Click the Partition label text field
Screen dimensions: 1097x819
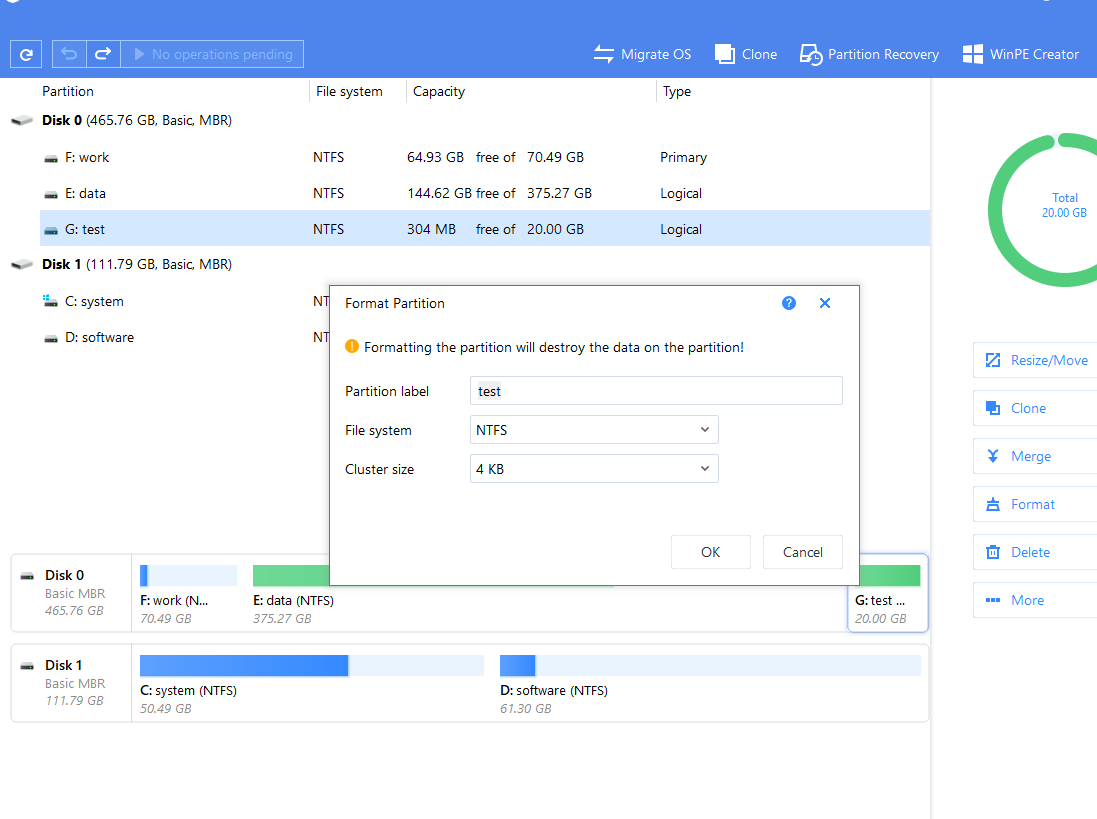[x=656, y=391]
